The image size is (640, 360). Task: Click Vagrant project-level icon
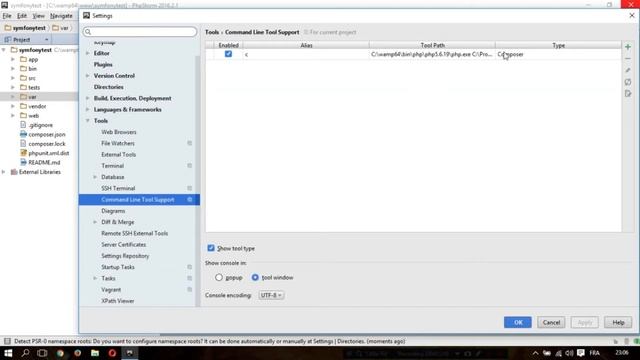pos(189,289)
